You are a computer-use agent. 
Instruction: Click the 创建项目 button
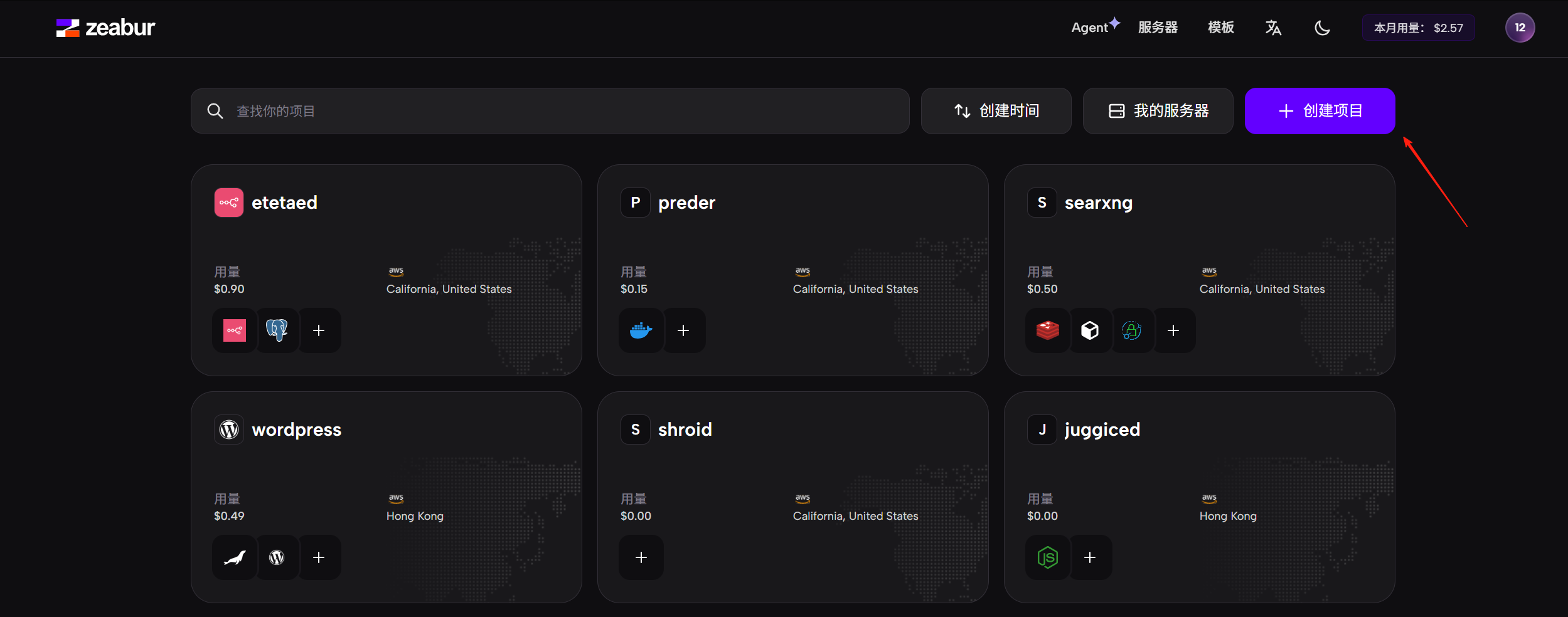[x=1320, y=111]
